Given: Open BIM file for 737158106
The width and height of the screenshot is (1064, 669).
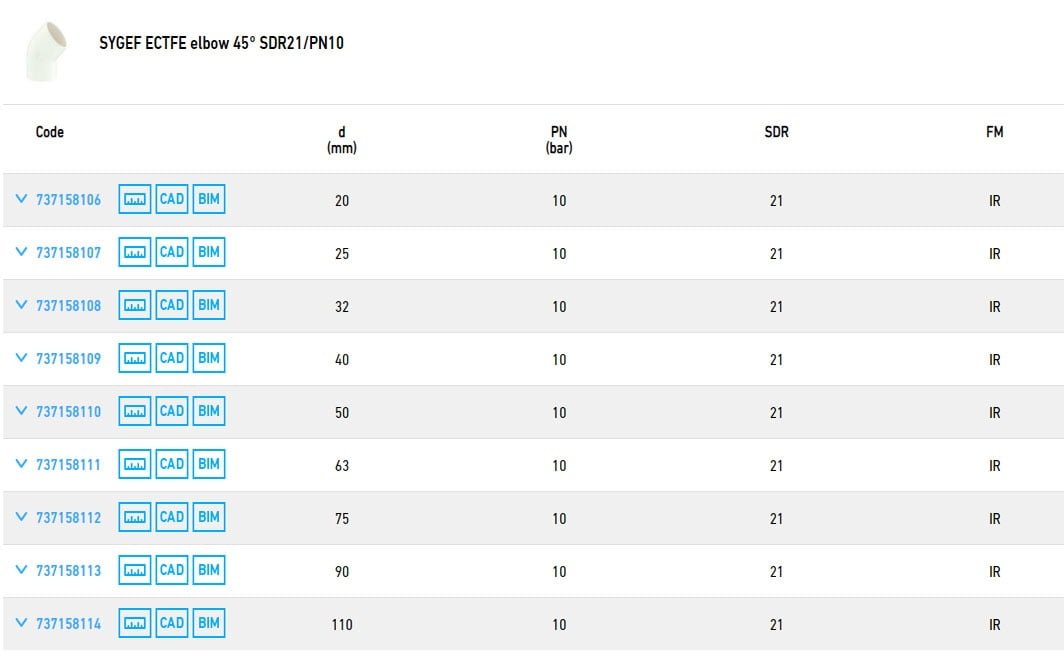Looking at the screenshot, I should tap(208, 200).
